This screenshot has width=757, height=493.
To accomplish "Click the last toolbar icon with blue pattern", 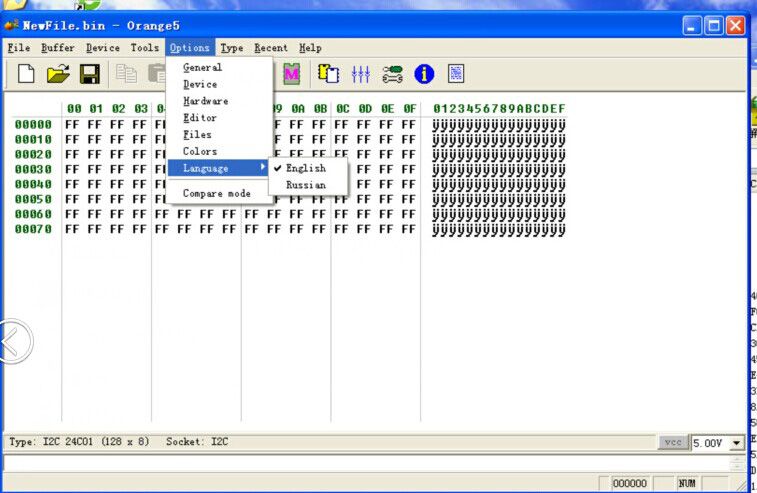I will click(456, 74).
